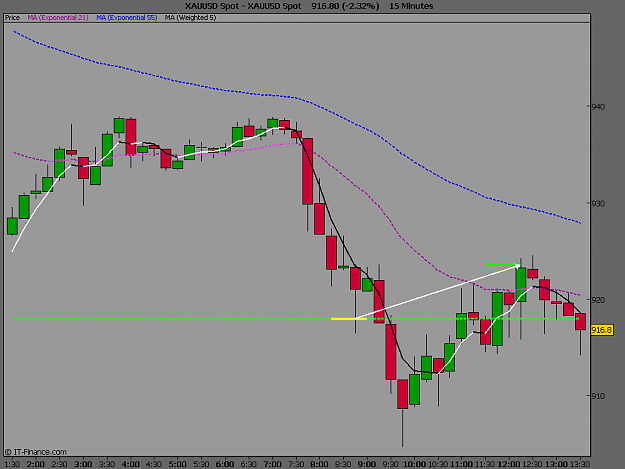Click the last red candle at 13:30
Viewport: 625px width, 469px height.
[580, 322]
